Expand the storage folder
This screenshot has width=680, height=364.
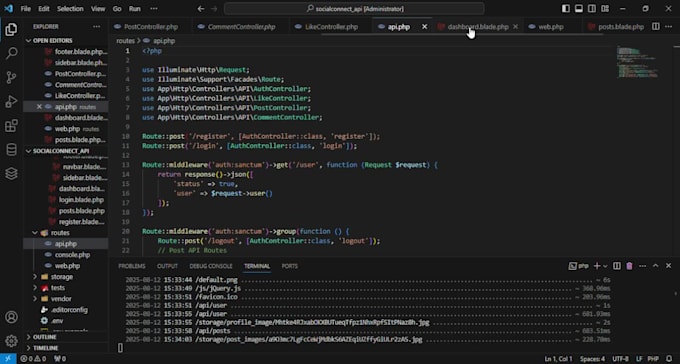point(35,277)
